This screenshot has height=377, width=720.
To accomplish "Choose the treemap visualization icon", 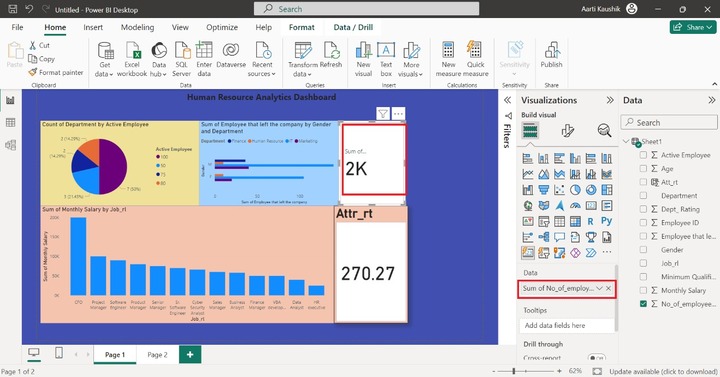I will (x=607, y=190).
